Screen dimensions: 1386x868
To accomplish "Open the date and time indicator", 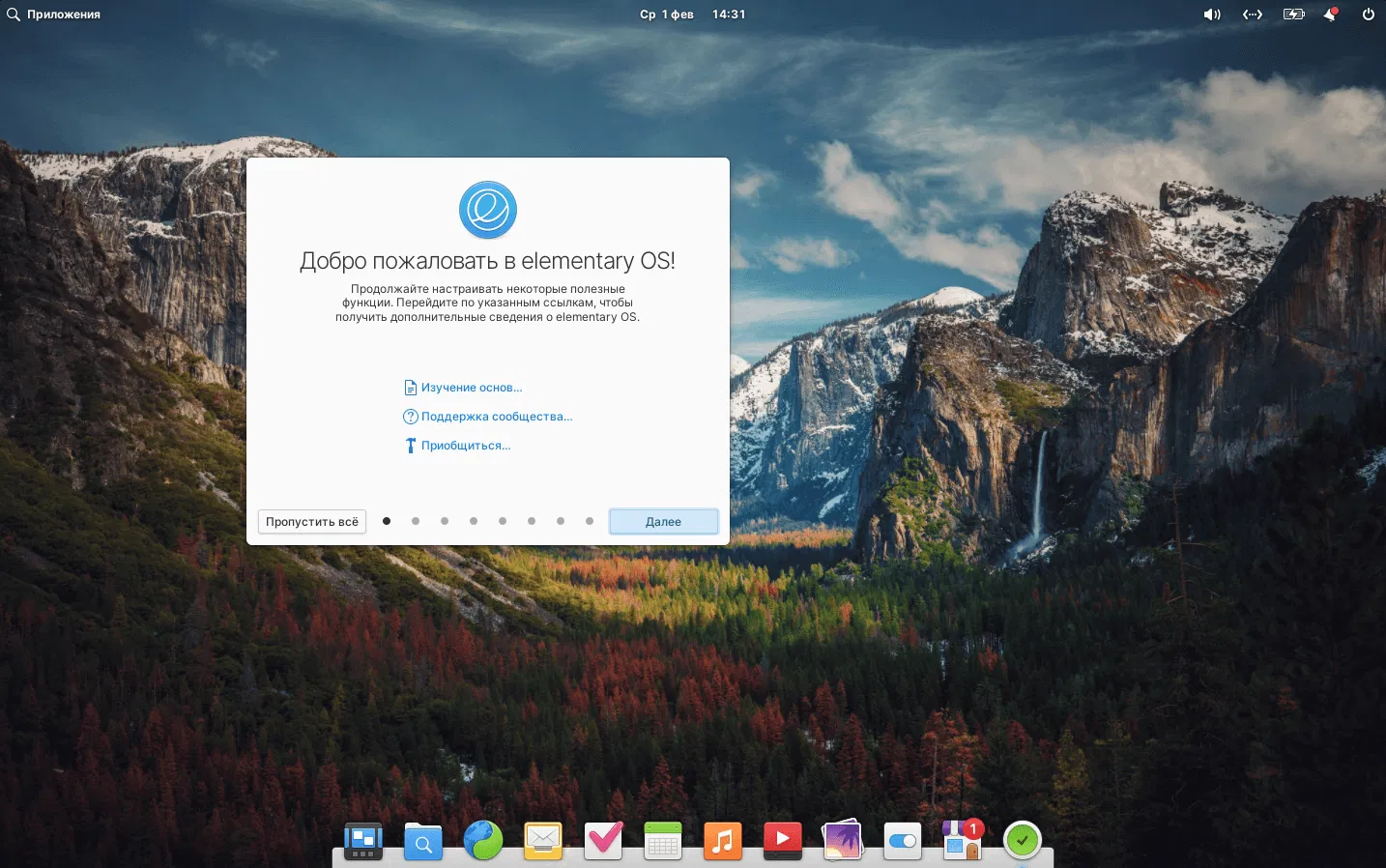I will pyautogui.click(x=692, y=14).
